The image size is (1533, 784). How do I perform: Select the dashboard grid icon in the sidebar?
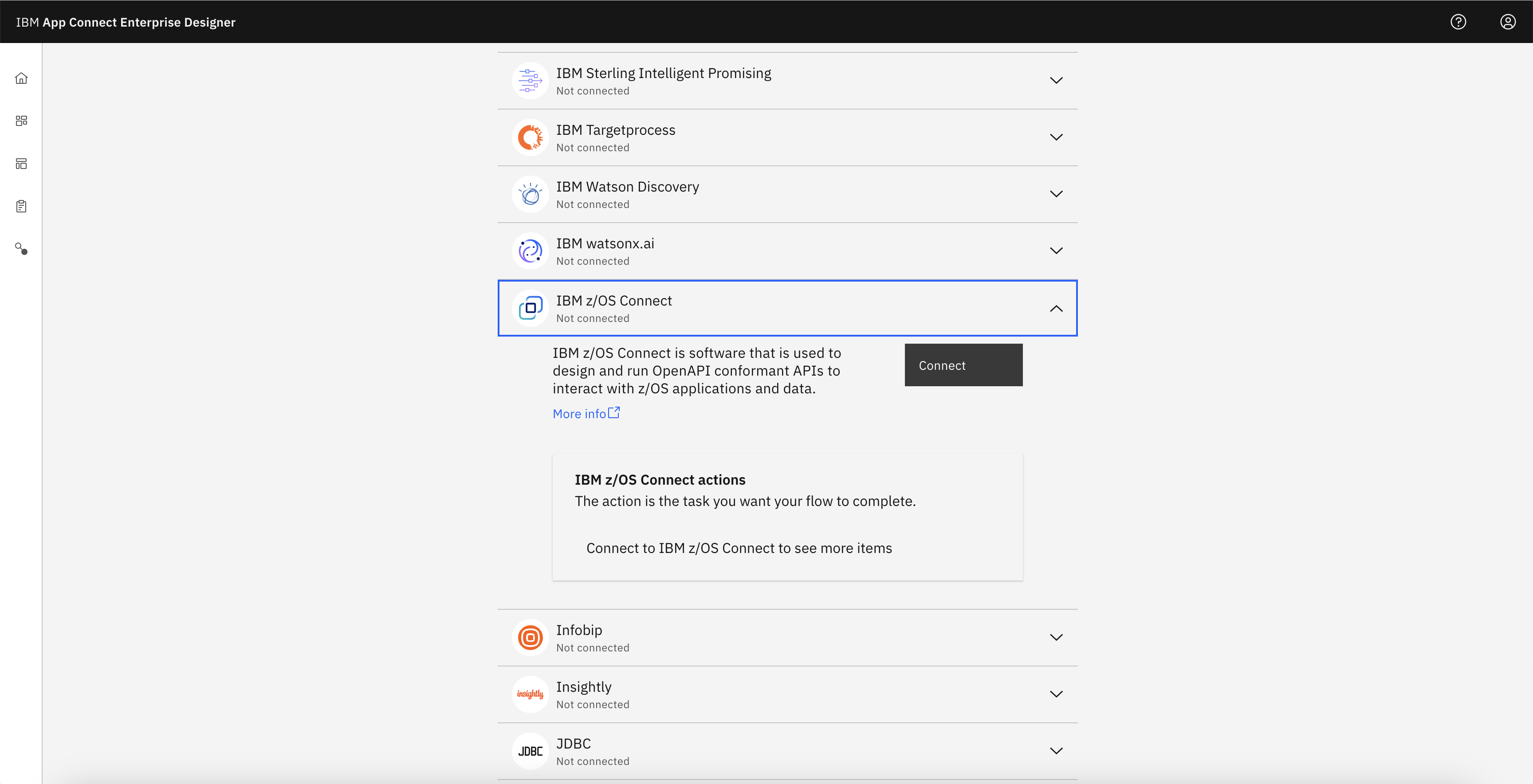(21, 121)
